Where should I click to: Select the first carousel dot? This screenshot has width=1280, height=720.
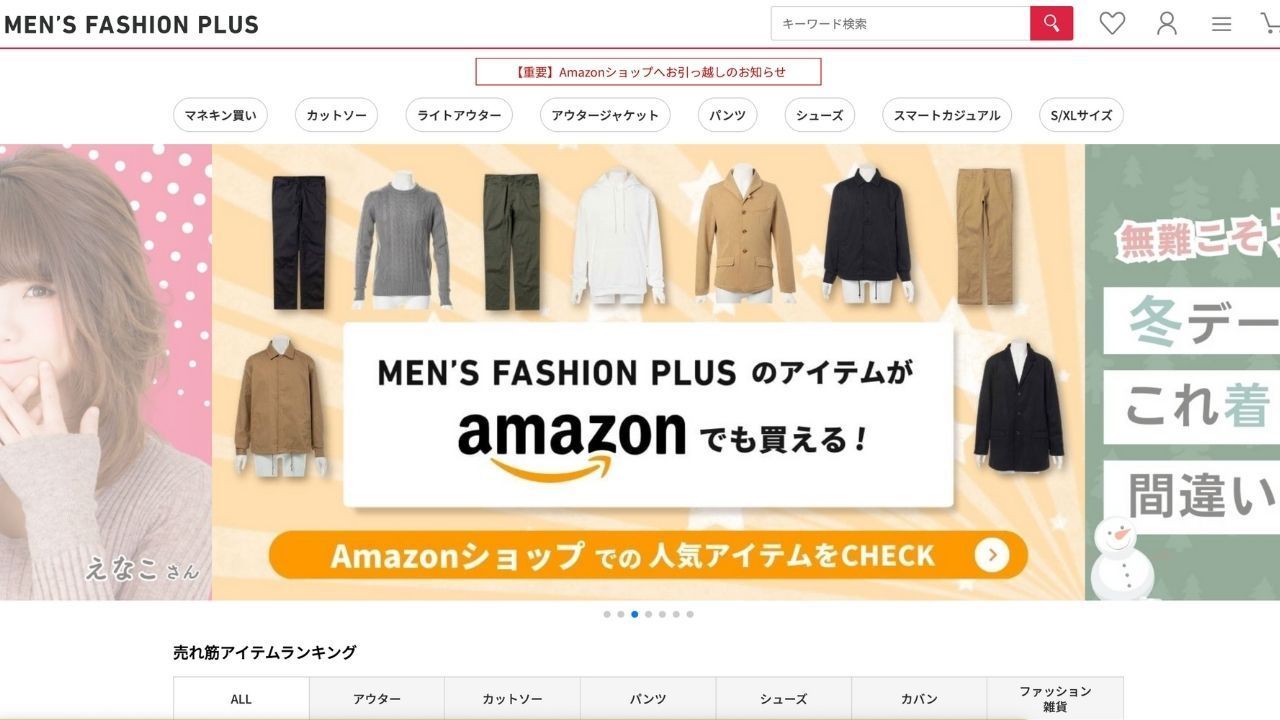(x=607, y=614)
